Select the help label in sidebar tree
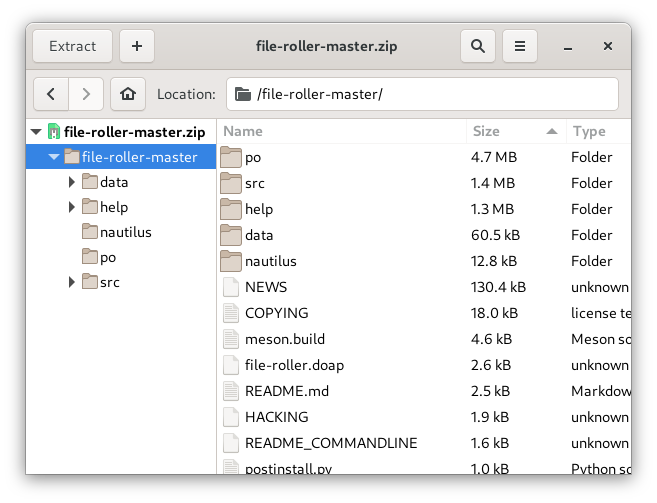This screenshot has height=503, width=657. pyautogui.click(x=114, y=207)
